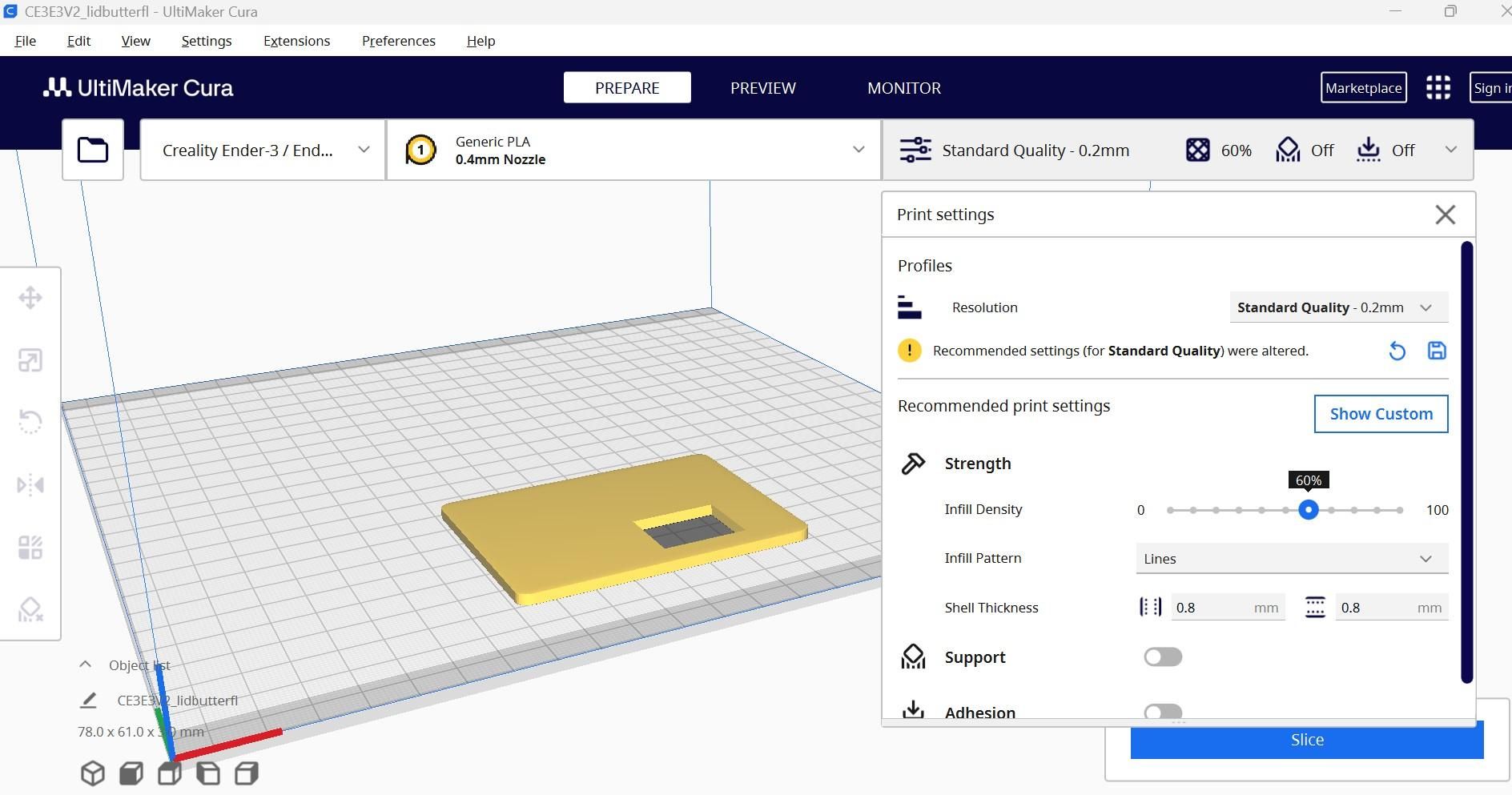The image size is (1512, 795).
Task: Switch to top view cube
Action: click(170, 773)
